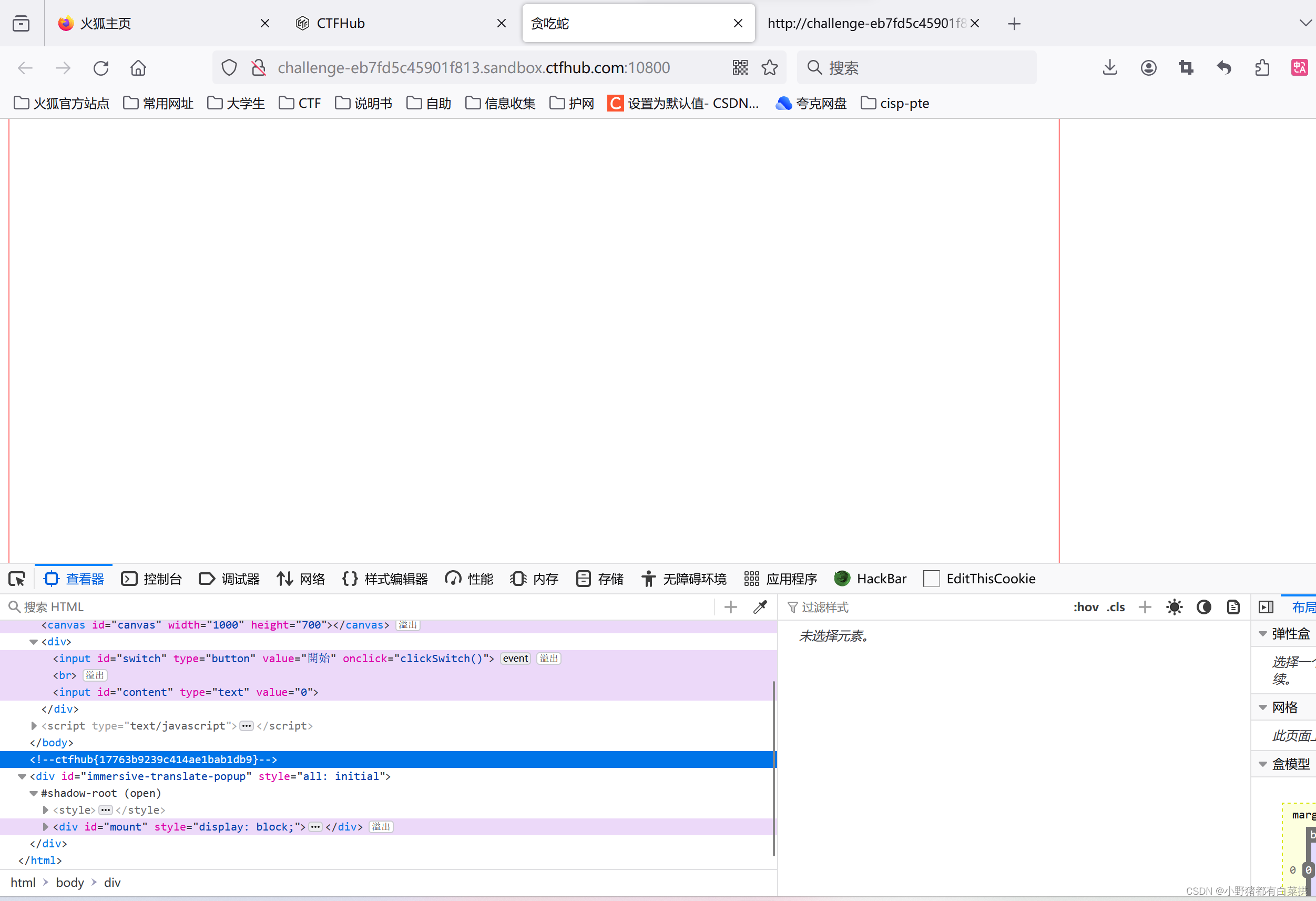
Task: Collapse the div containing the switch input
Action: point(34,642)
